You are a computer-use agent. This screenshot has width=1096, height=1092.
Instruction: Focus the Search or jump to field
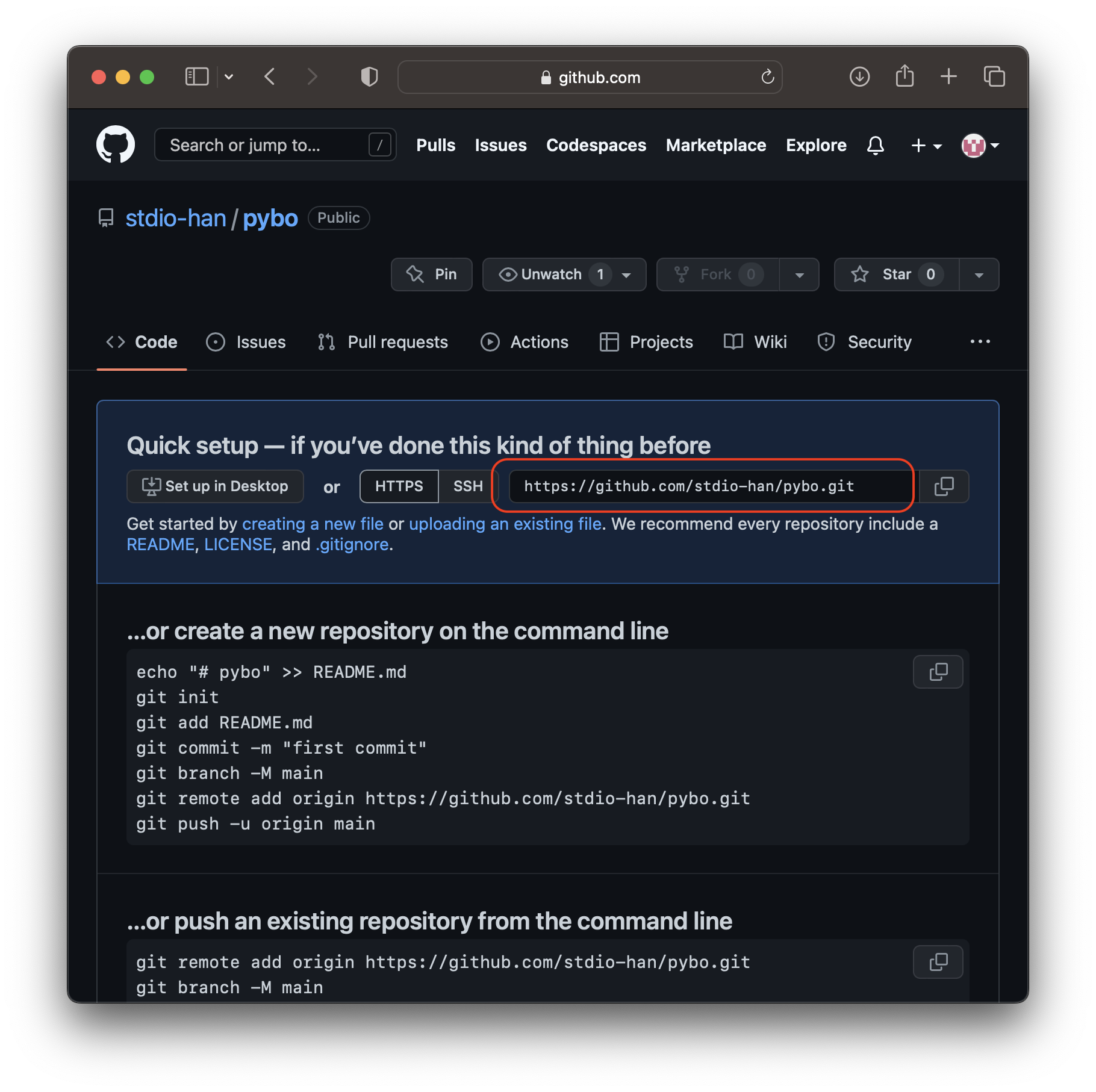pyautogui.click(x=275, y=145)
